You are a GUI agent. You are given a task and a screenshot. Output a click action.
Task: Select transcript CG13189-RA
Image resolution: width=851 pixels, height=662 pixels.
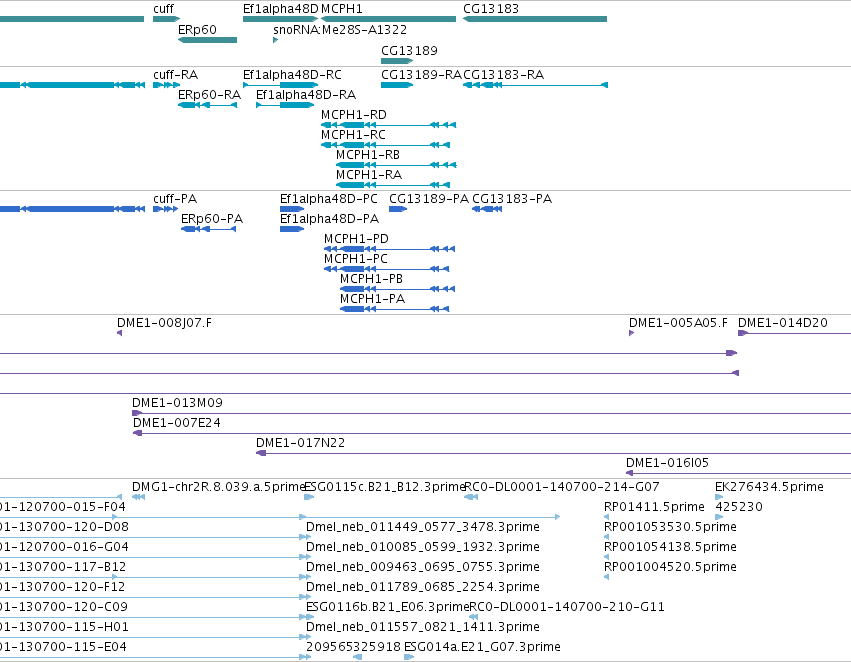tap(397, 85)
